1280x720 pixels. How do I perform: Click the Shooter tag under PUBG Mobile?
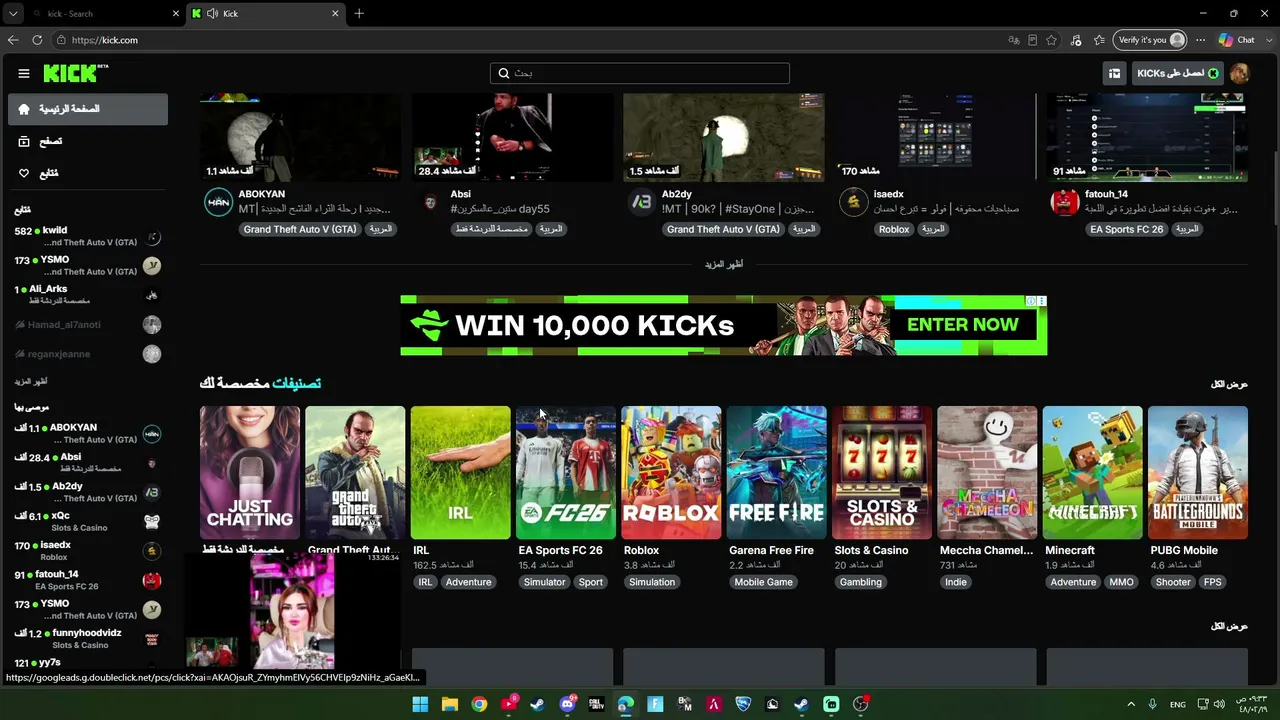click(1173, 582)
